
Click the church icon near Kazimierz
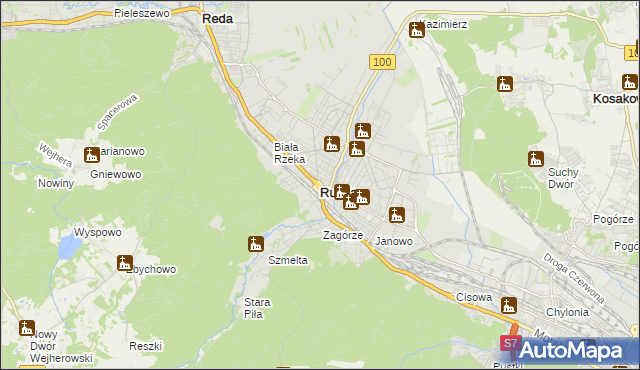tap(417, 30)
